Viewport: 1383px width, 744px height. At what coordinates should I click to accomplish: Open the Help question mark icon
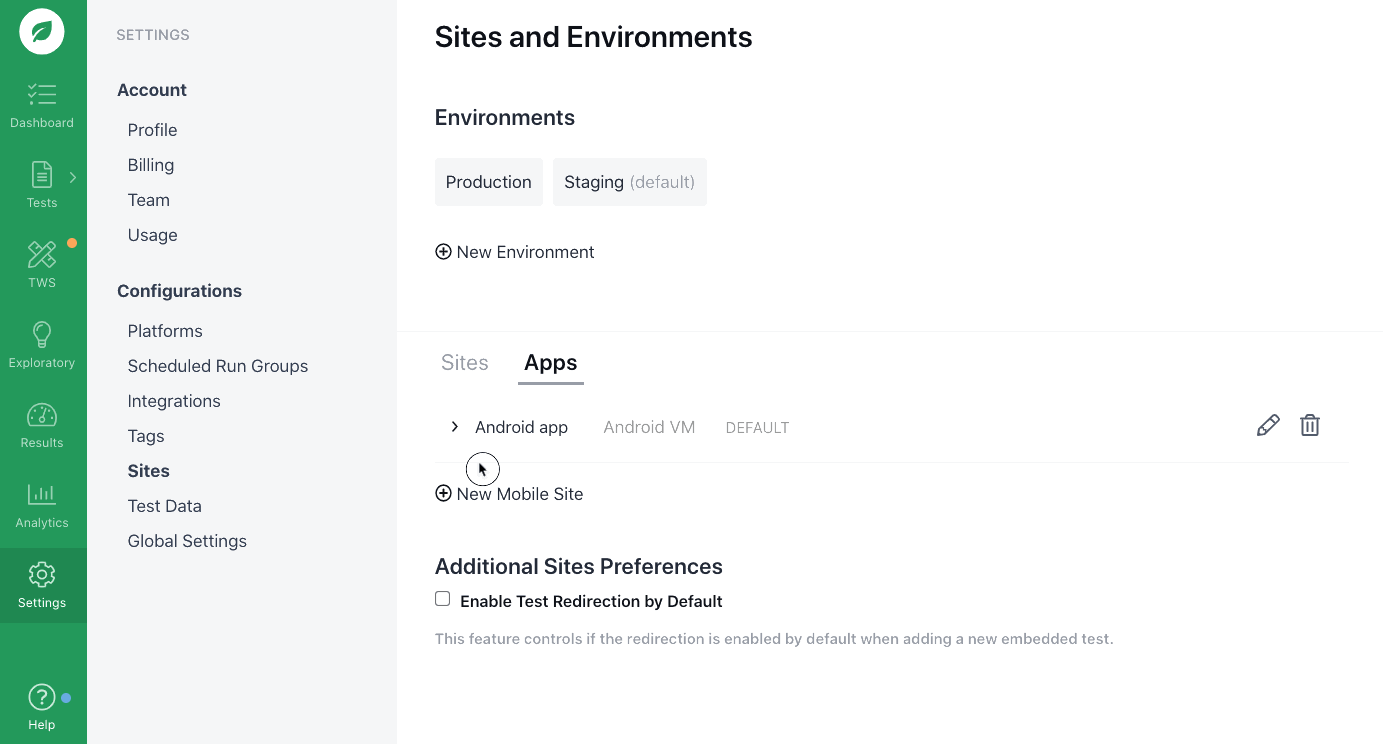coord(41,697)
